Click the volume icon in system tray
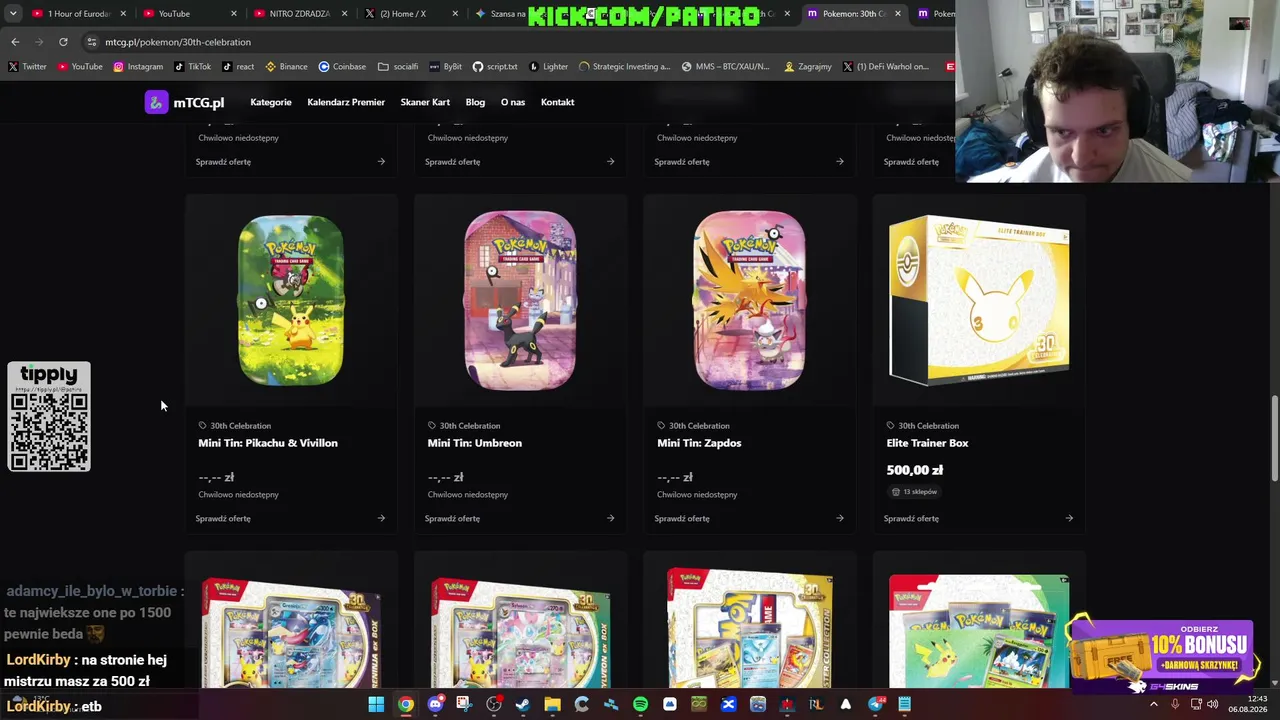Image resolution: width=1280 pixels, height=720 pixels. (x=1213, y=705)
